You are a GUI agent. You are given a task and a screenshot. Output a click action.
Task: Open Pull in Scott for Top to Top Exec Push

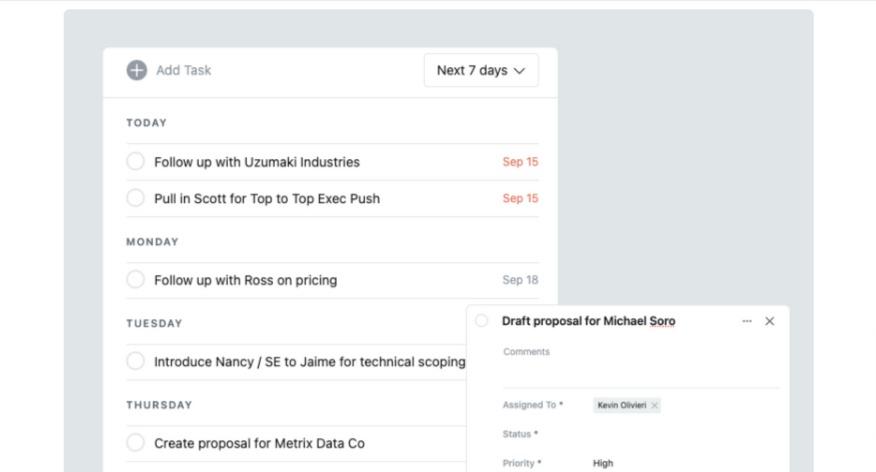coord(267,198)
